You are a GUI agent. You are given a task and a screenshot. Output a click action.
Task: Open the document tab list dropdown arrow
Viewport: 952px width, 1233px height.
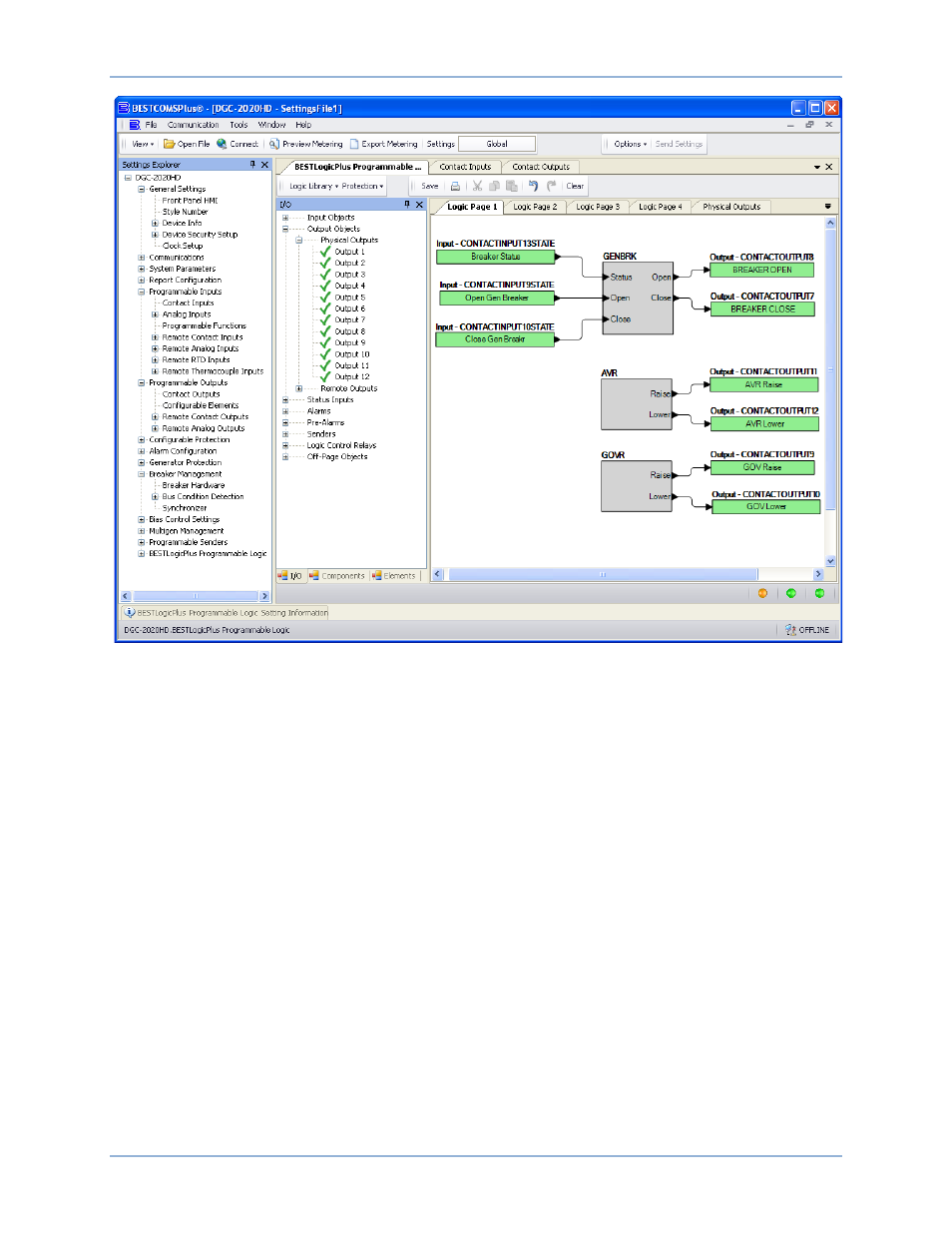coord(817,167)
